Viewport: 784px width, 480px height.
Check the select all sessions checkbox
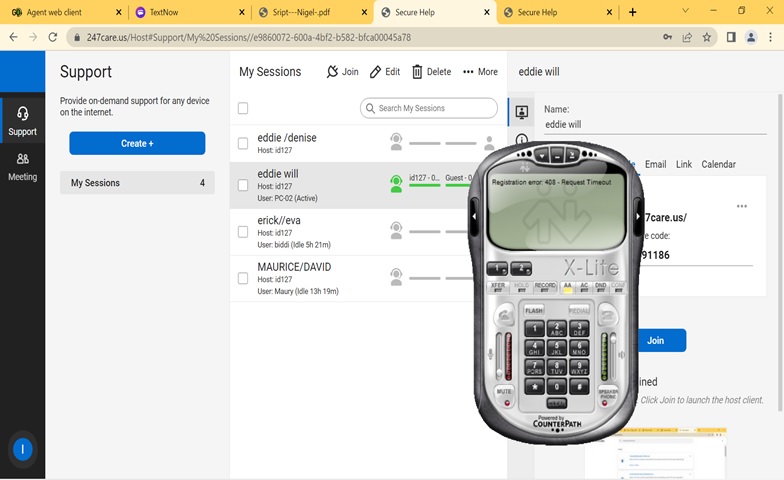coord(243,108)
